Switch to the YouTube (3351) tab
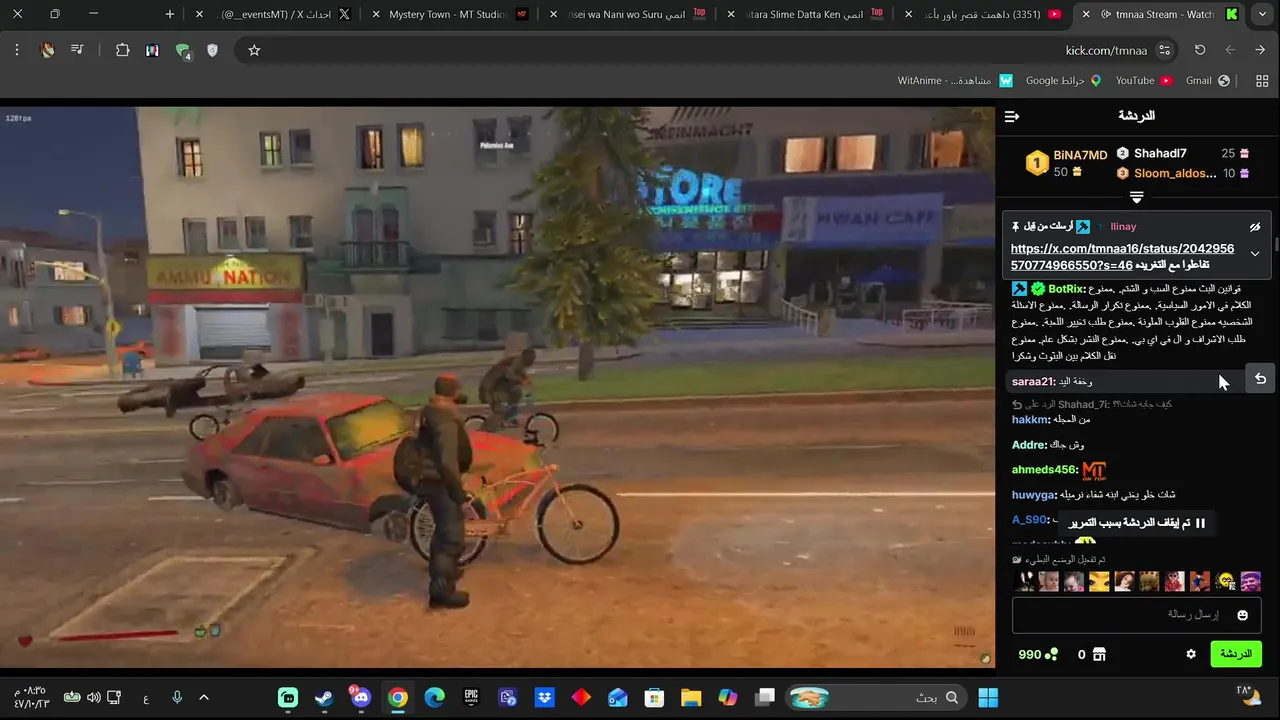This screenshot has width=1280, height=720. (983, 14)
